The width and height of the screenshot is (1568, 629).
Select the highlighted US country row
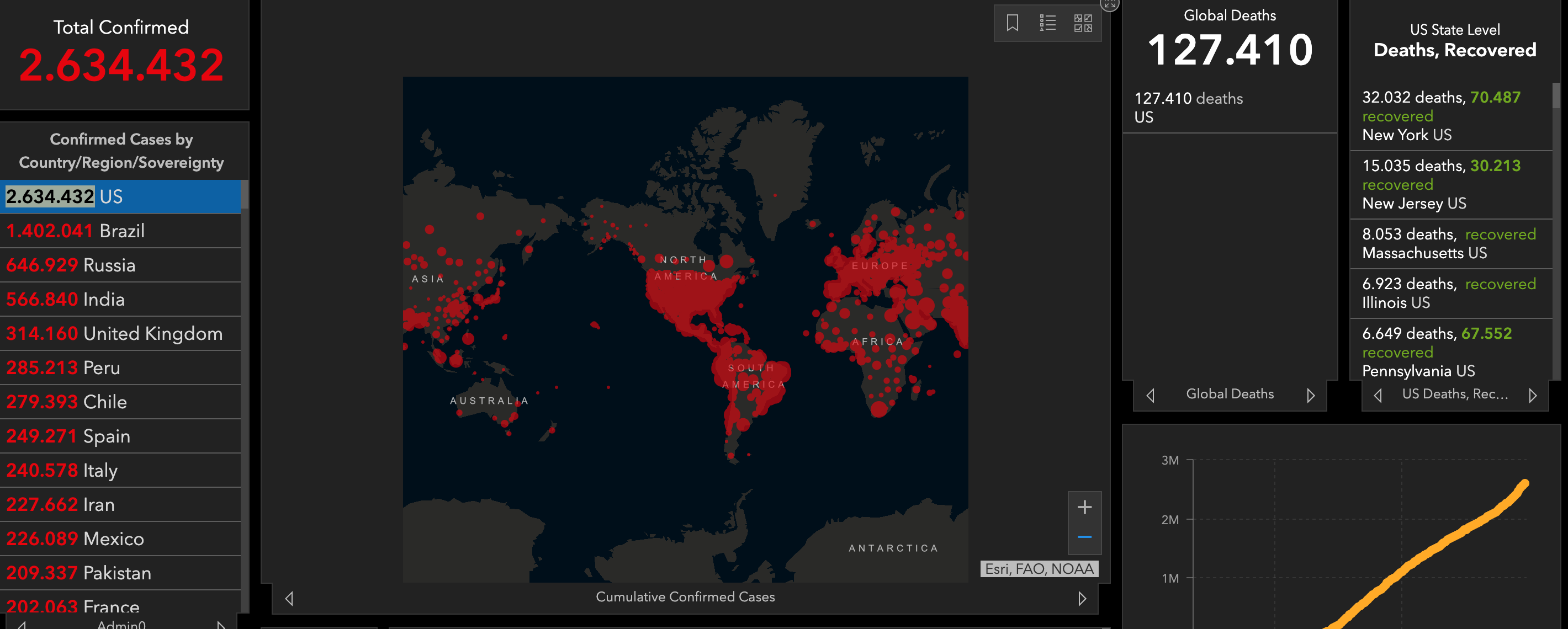(x=120, y=196)
